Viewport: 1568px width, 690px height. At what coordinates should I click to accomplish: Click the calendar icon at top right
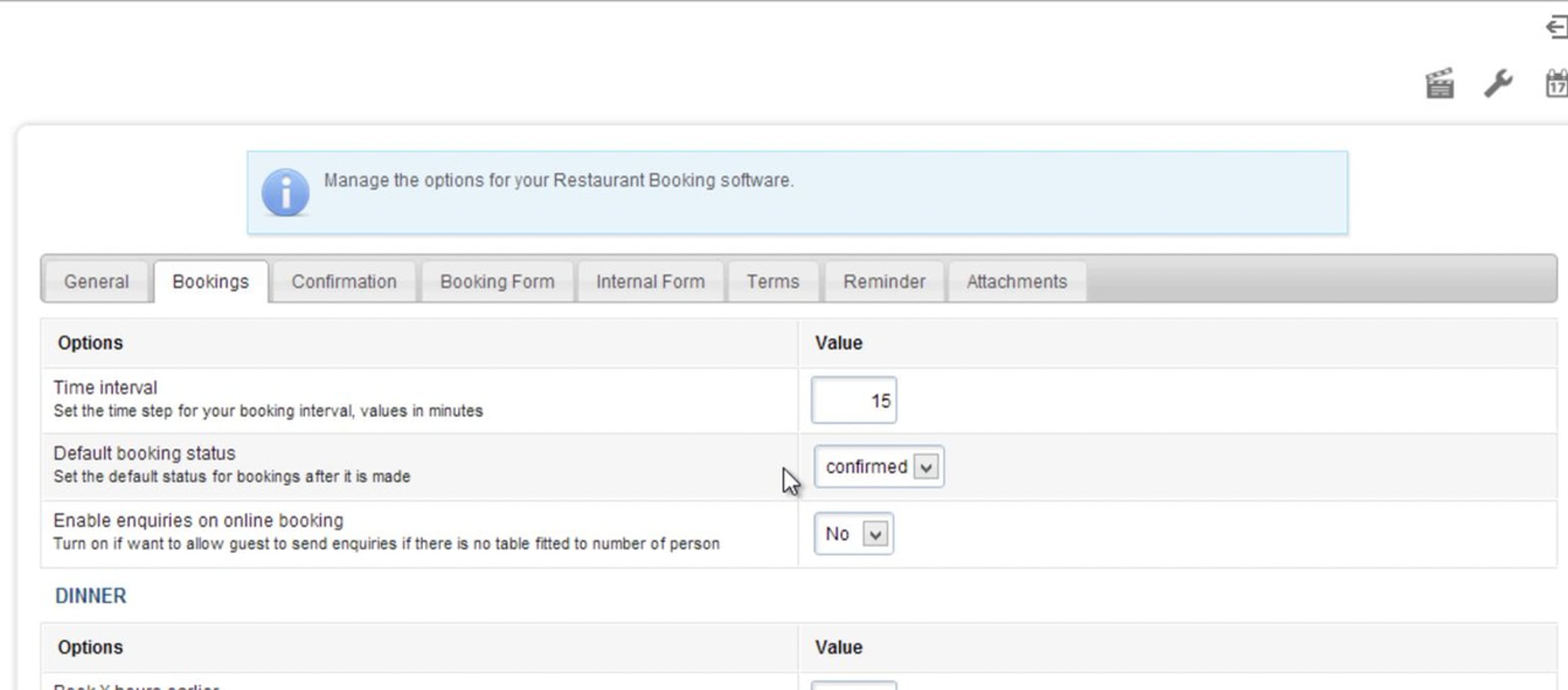1557,84
